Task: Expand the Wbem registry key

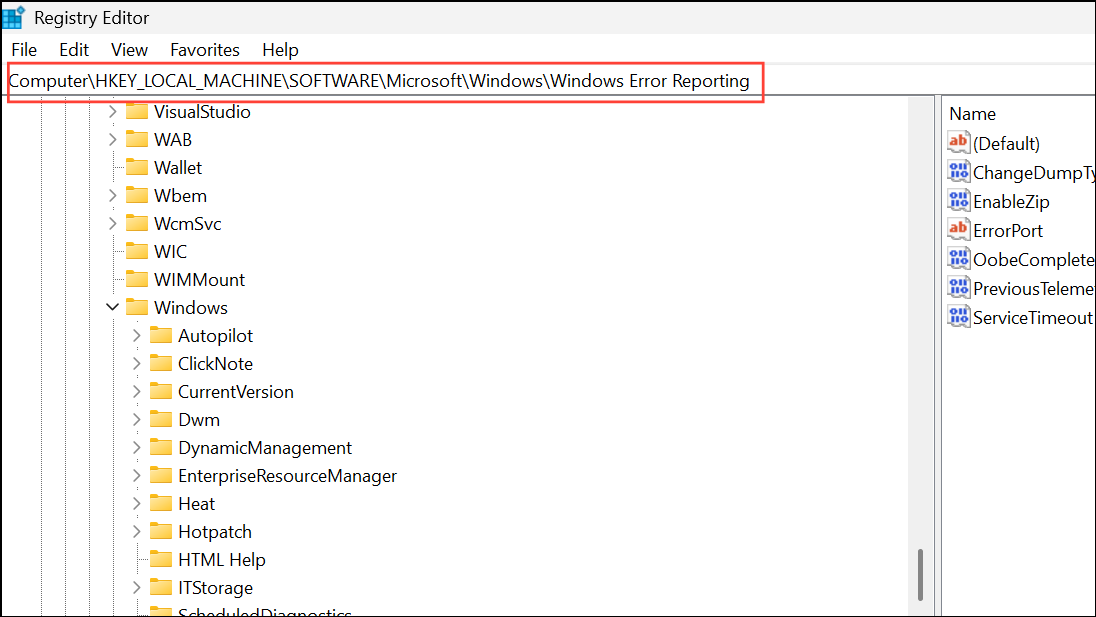Action: 112,195
